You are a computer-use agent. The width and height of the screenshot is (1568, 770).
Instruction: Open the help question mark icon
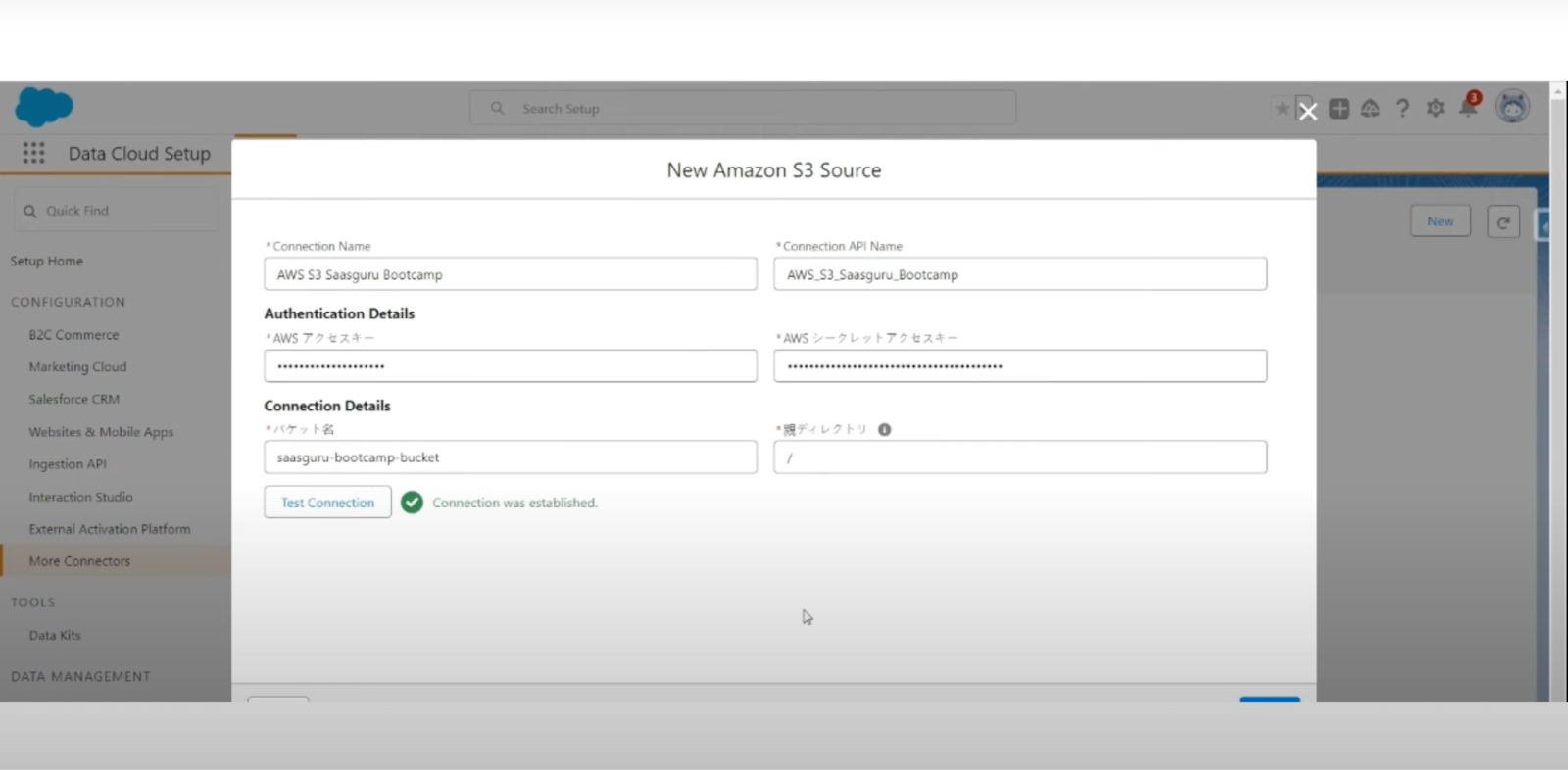point(1402,109)
